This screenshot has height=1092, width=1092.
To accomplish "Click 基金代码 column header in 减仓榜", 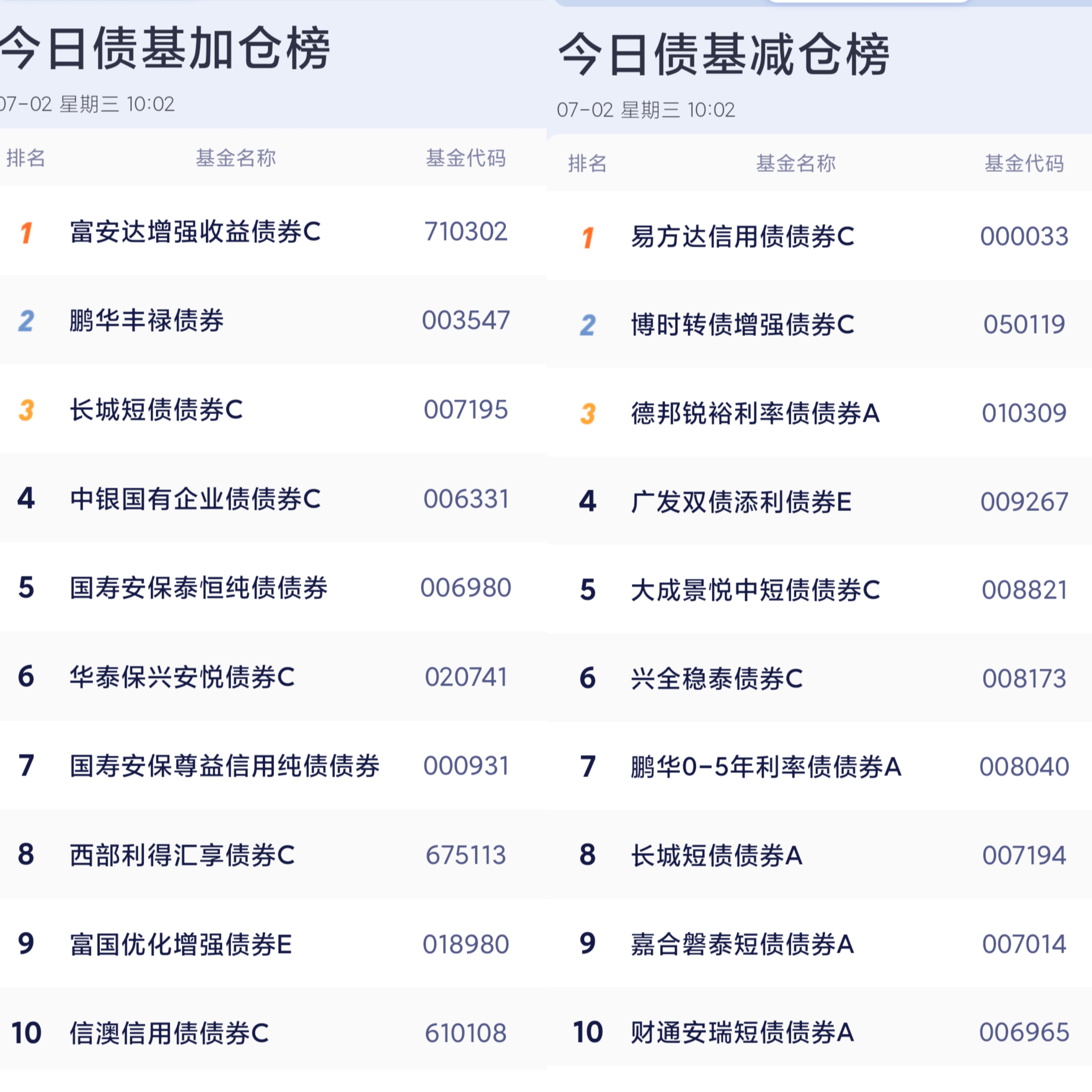I will 1024,163.
